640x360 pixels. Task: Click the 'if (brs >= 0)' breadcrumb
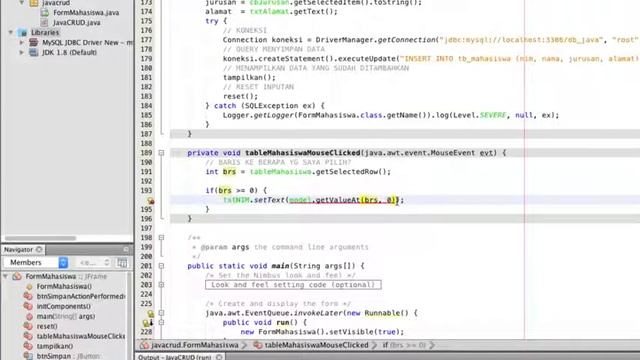click(x=404, y=345)
